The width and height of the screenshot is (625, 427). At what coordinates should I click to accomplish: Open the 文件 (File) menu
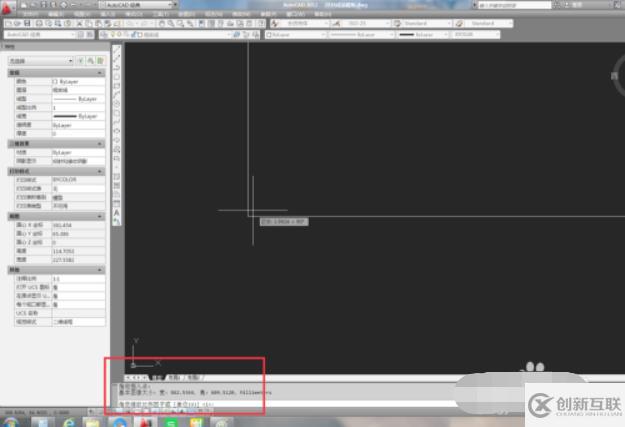[x=30, y=14]
